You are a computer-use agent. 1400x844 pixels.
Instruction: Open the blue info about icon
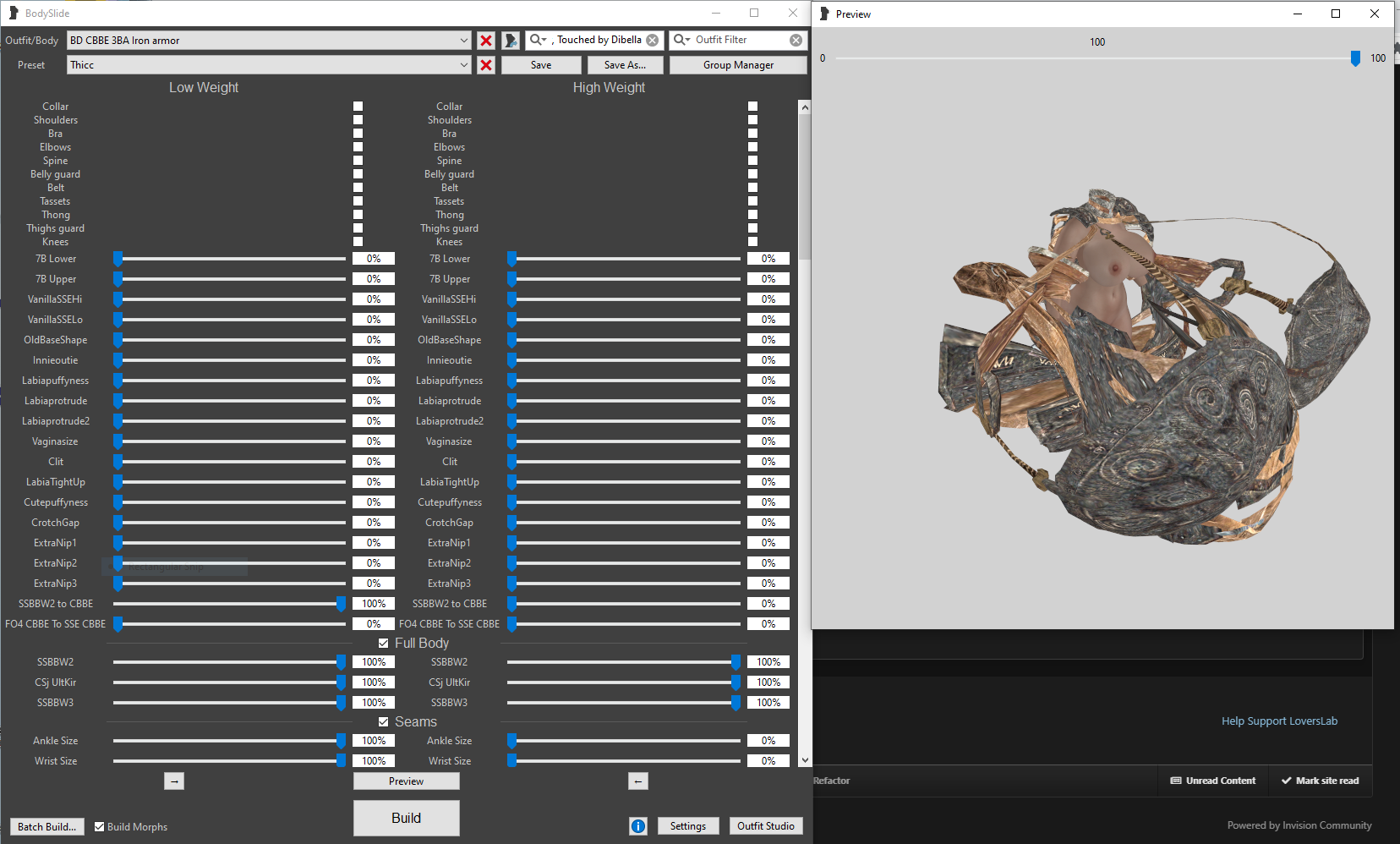pos(638,826)
